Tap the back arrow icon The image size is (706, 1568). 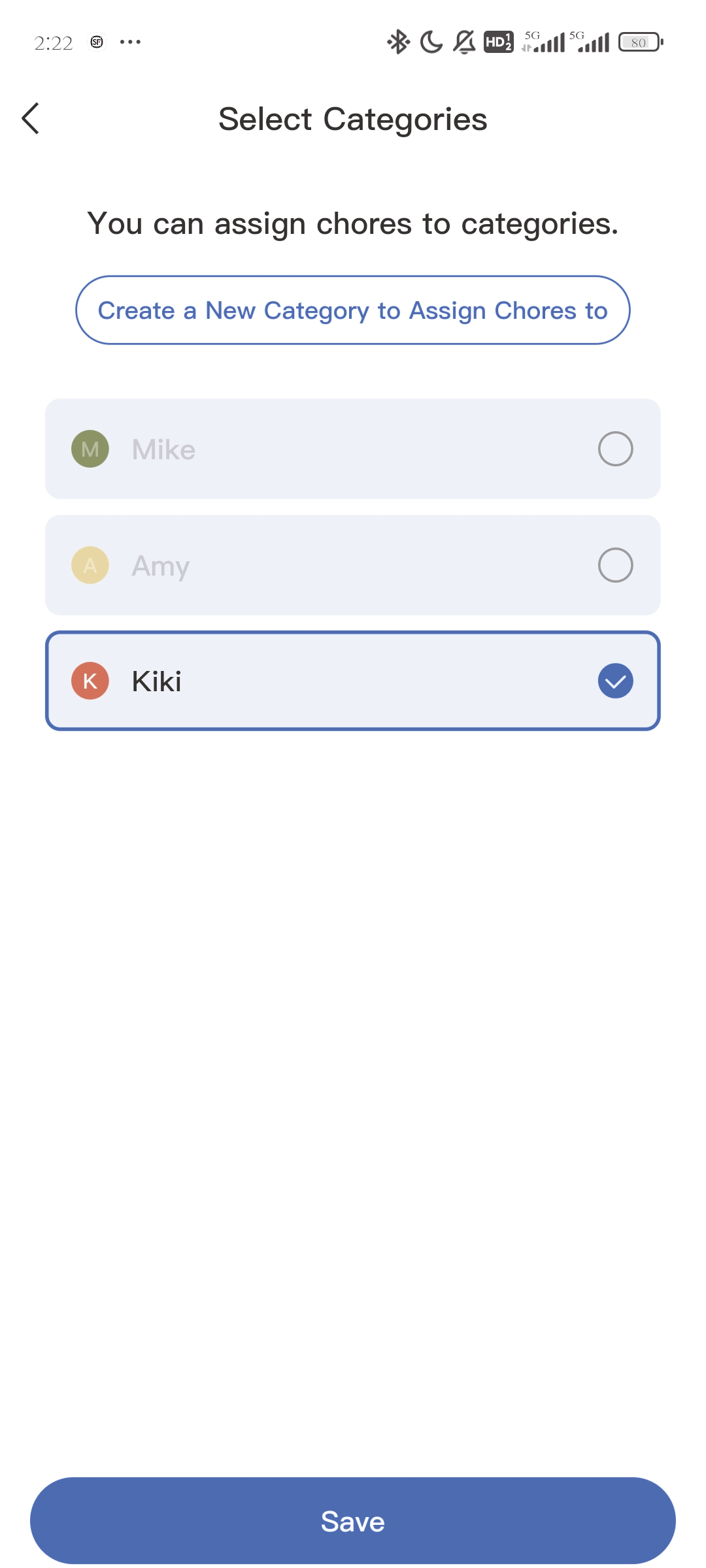tap(31, 118)
